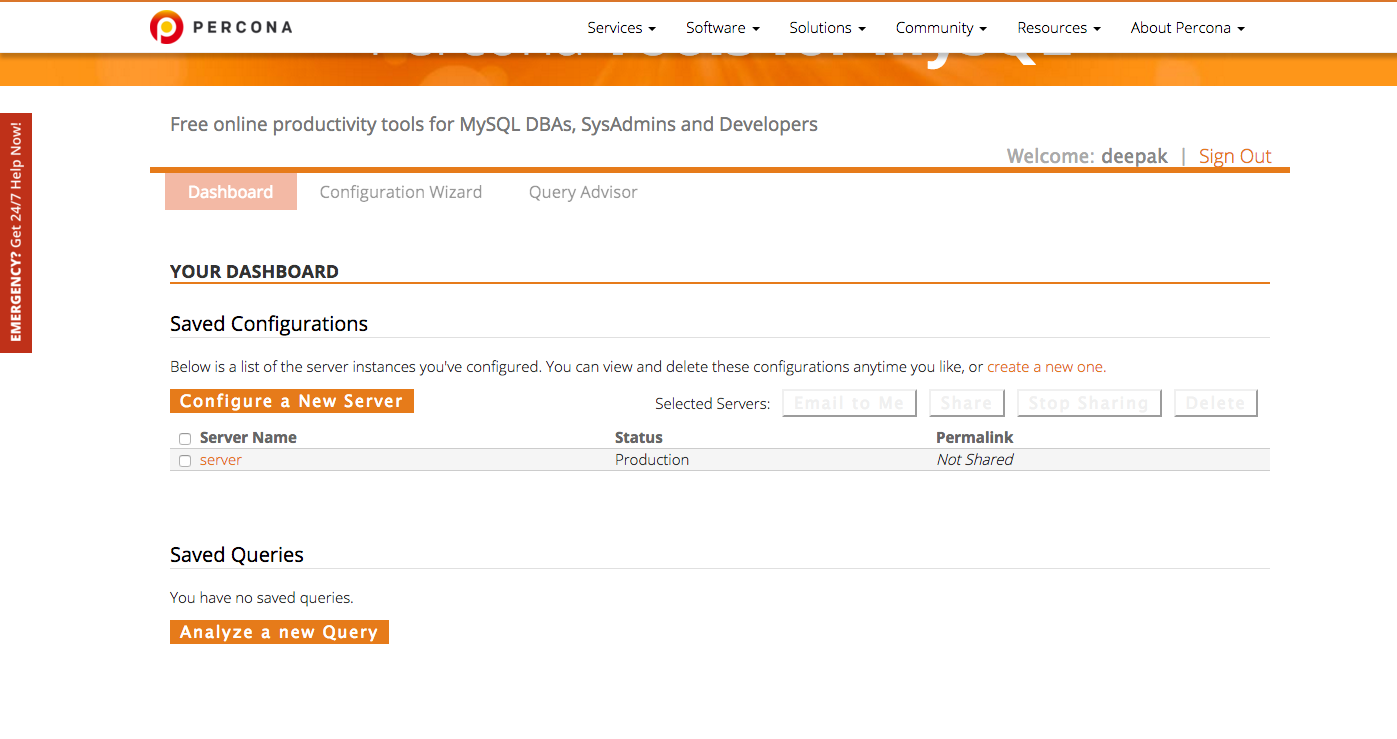Image resolution: width=1397 pixels, height=739 pixels.
Task: Click the Emergency 24/7 Help banner
Action: (16, 232)
